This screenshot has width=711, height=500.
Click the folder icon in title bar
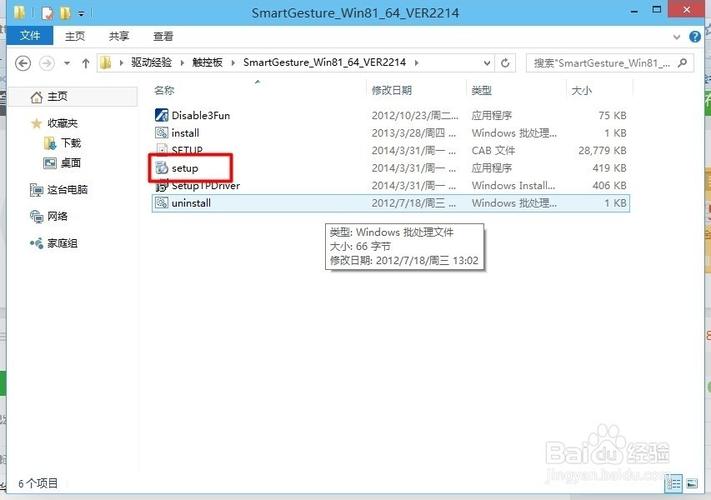pos(19,12)
